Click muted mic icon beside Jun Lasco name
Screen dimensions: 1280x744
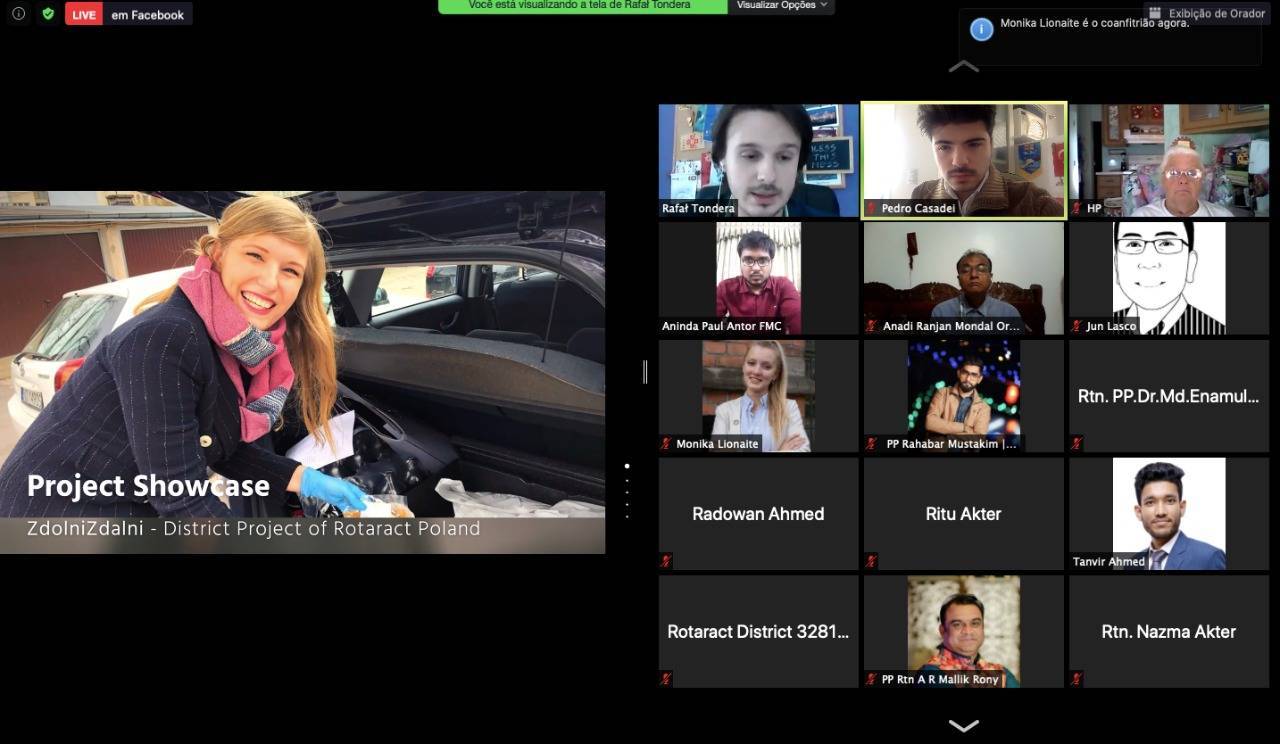[1076, 326]
